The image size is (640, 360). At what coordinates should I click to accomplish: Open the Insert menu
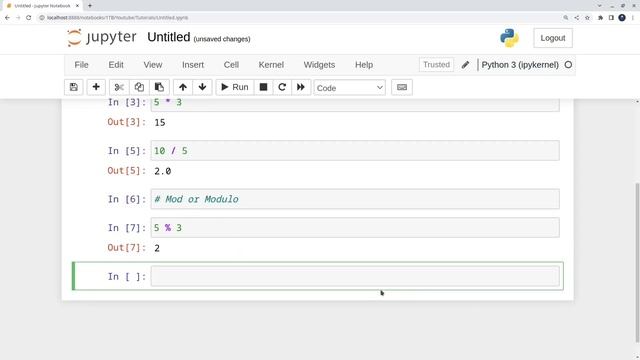pos(193,65)
